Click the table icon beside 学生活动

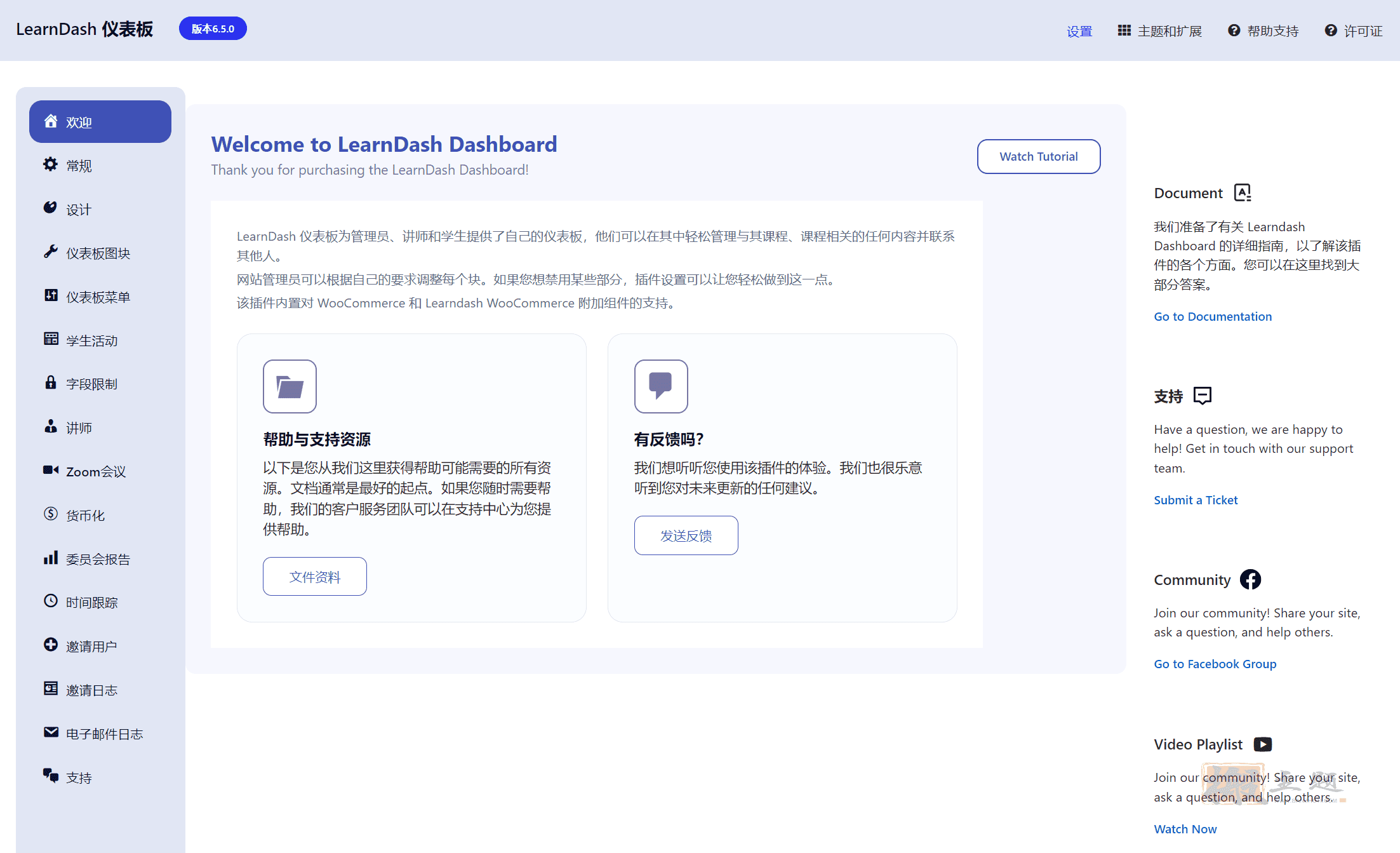pos(51,339)
